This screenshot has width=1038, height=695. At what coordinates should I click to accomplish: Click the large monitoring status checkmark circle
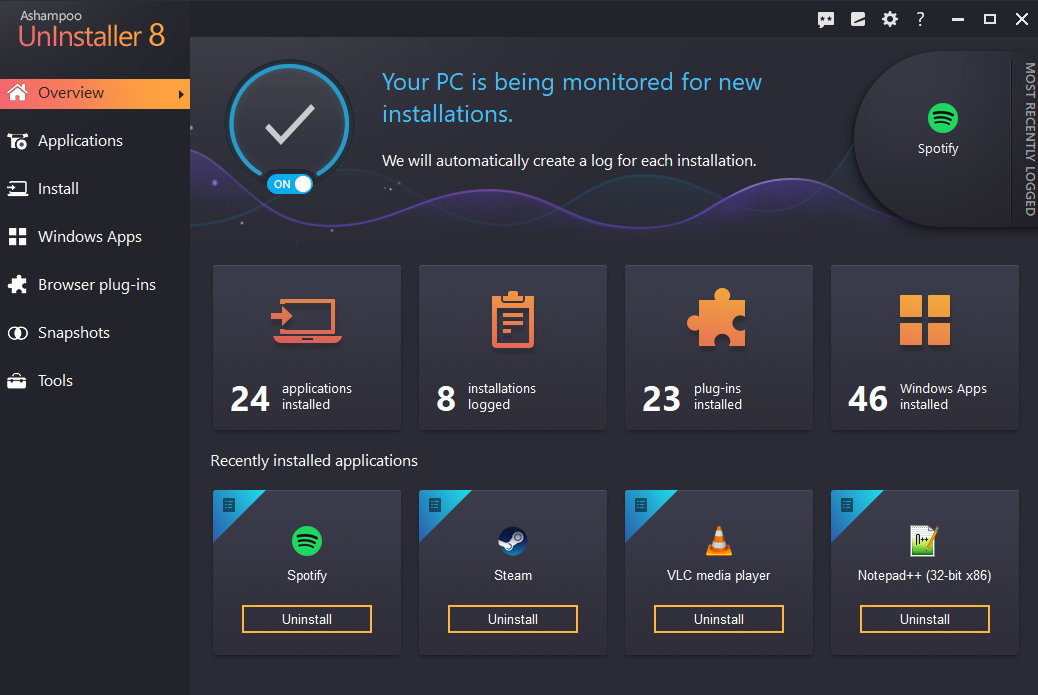[x=290, y=123]
